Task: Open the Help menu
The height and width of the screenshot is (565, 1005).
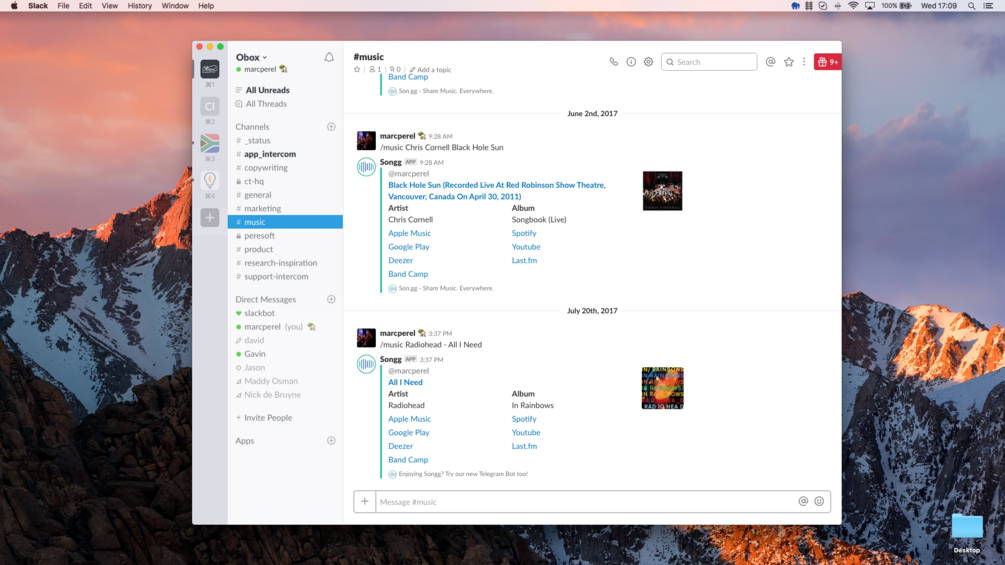Action: tap(206, 6)
